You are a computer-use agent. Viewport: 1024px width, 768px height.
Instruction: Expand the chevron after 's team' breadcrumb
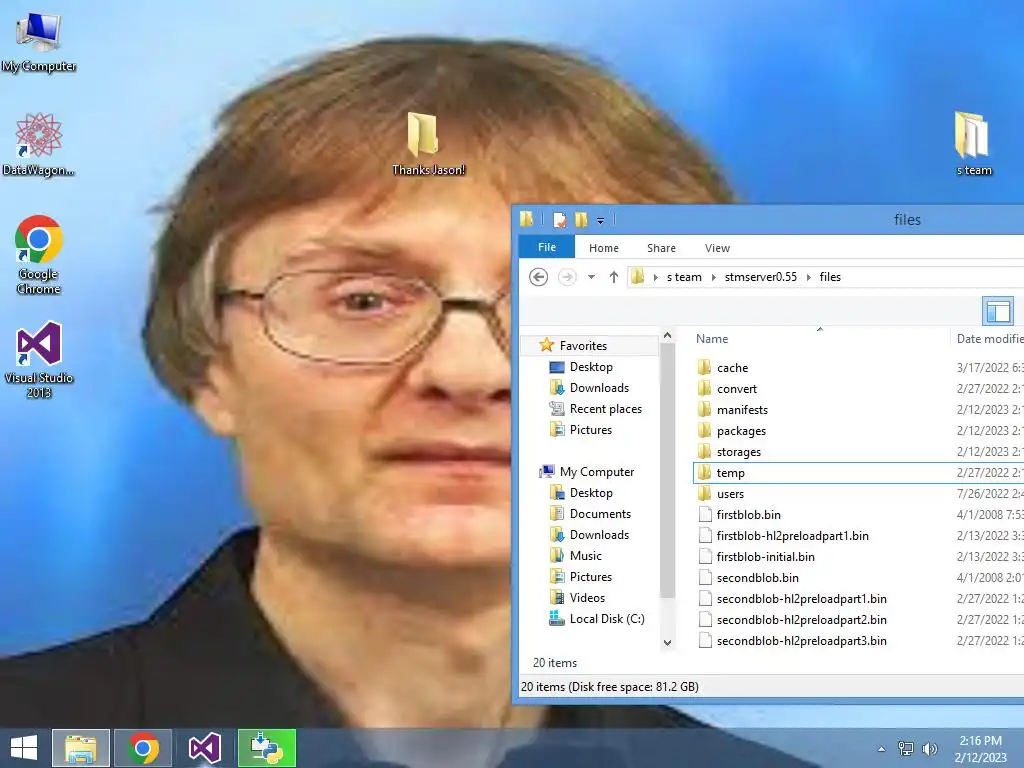pos(713,277)
